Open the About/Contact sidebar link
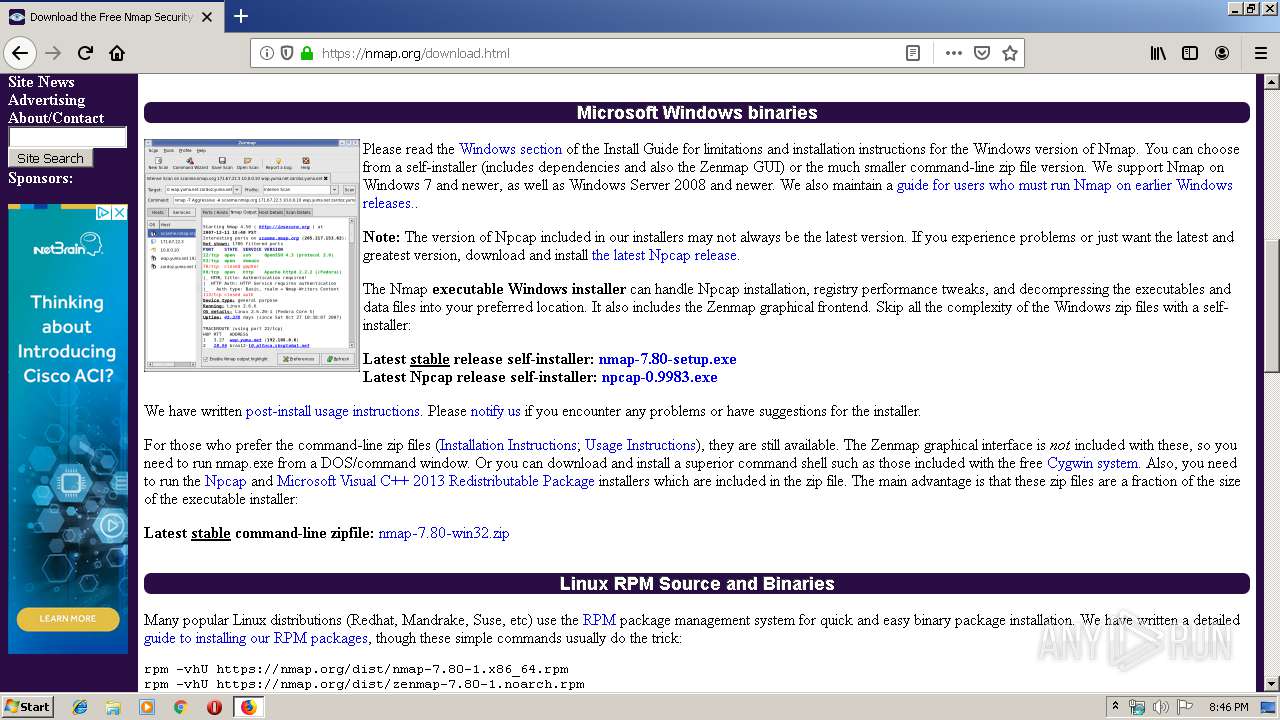The width and height of the screenshot is (1280, 720). 56,118
